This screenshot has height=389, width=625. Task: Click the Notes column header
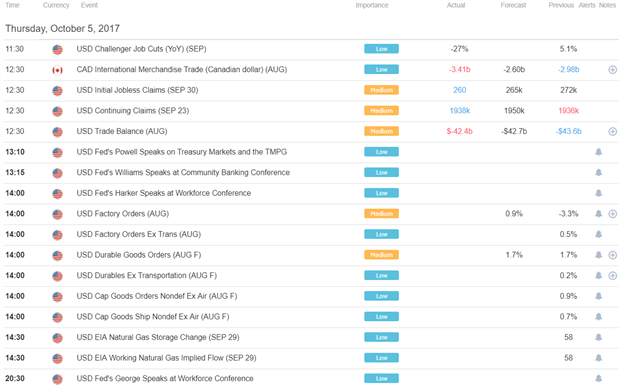pos(607,5)
